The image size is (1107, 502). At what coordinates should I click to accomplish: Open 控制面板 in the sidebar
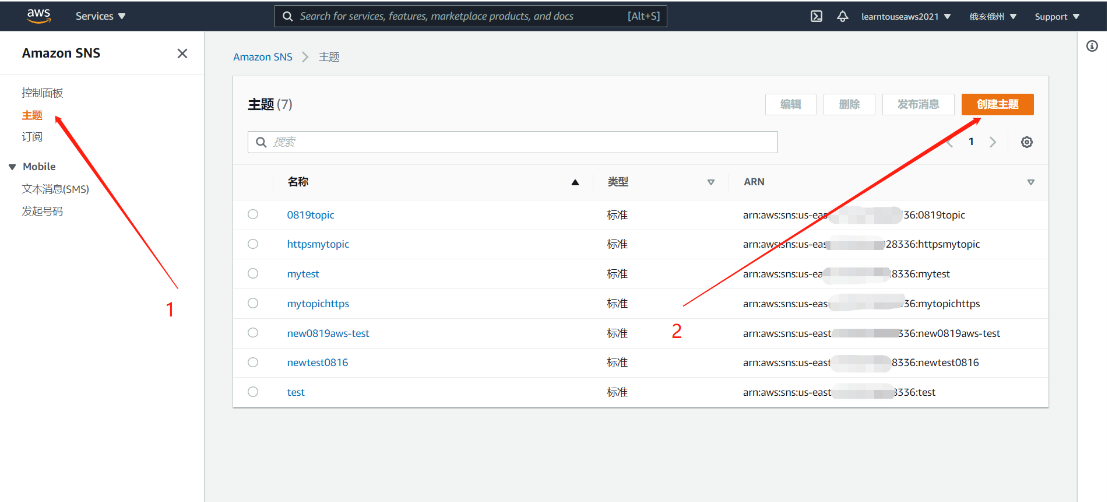[x=43, y=92]
